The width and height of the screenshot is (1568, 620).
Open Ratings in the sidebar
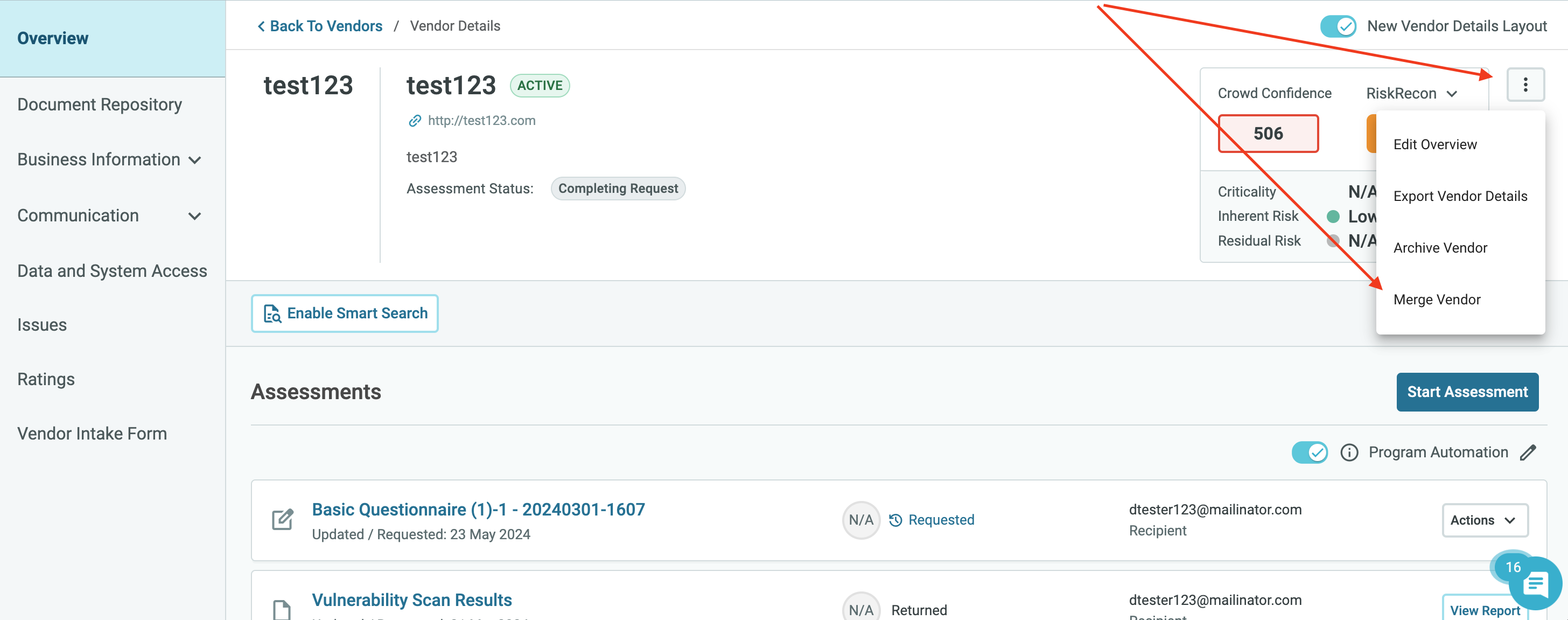pyautogui.click(x=46, y=379)
